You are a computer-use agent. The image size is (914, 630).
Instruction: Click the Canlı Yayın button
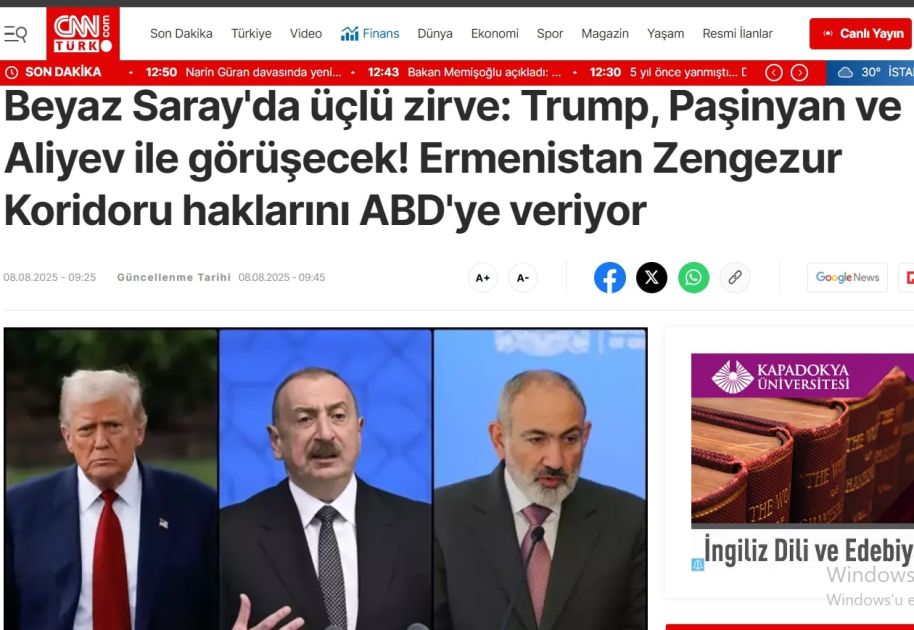[x=860, y=34]
